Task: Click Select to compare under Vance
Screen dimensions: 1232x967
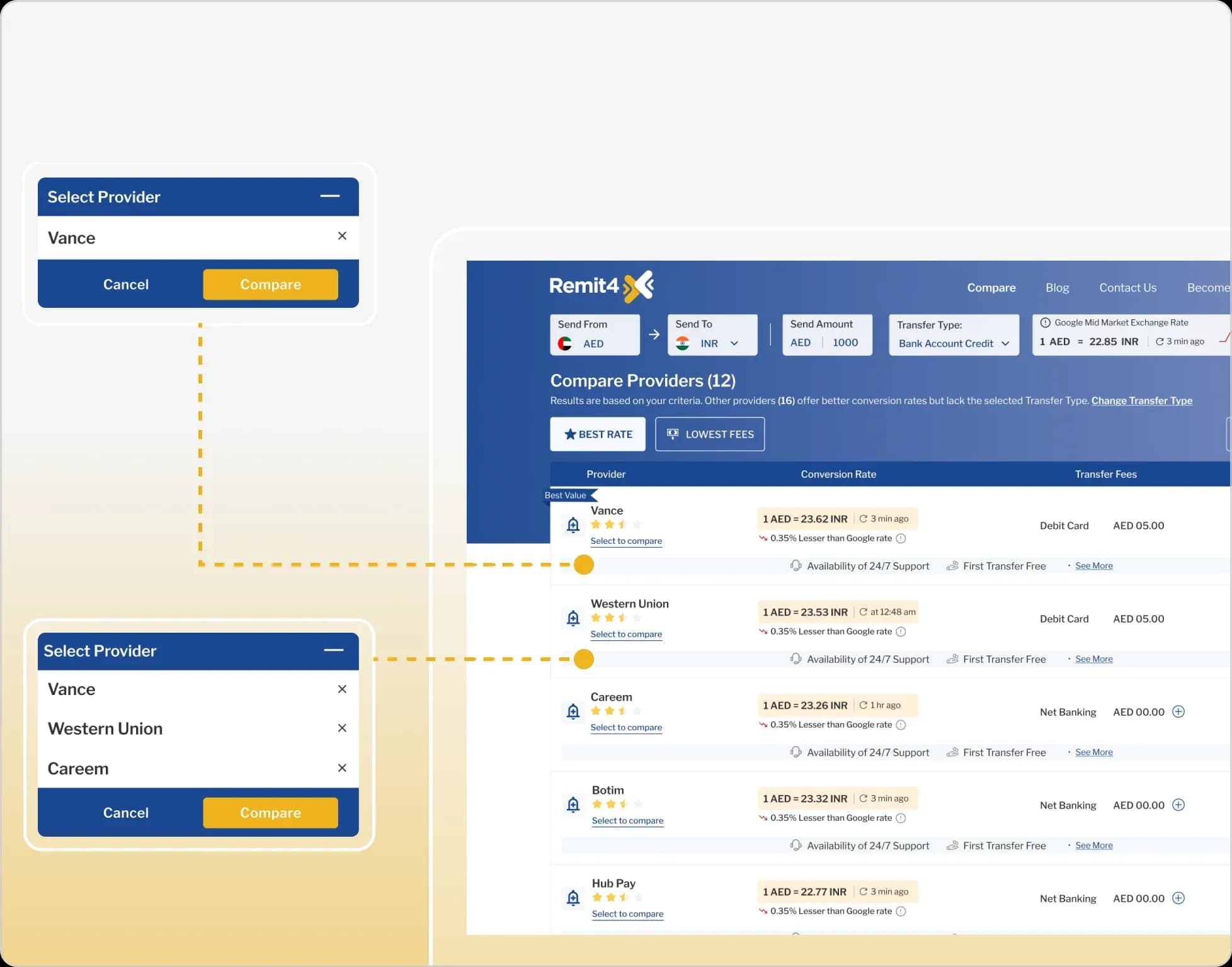Action: coord(626,541)
